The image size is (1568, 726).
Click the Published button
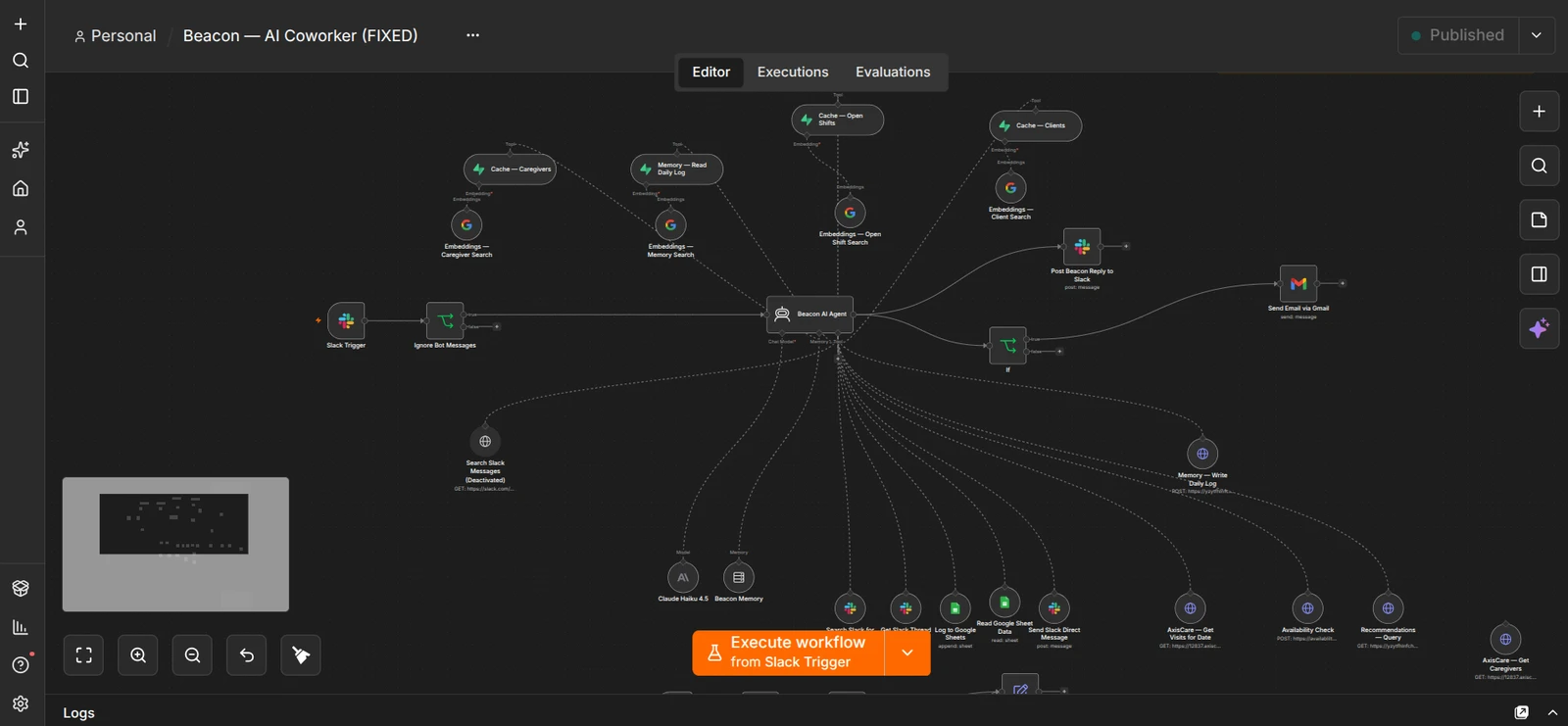pyautogui.click(x=1458, y=35)
